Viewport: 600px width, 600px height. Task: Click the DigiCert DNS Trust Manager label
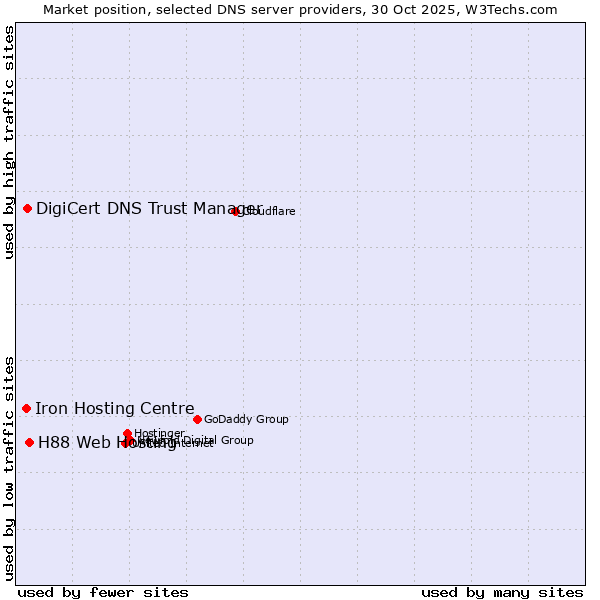coord(148,208)
